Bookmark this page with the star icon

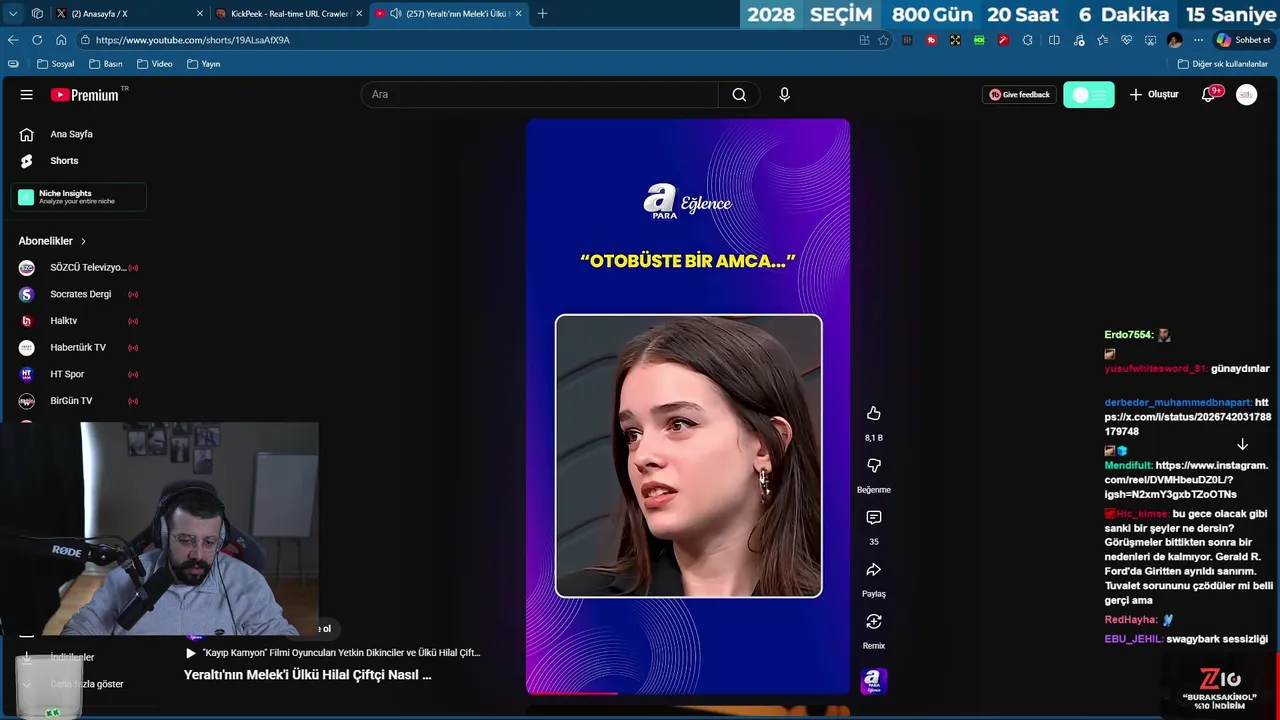point(883,40)
